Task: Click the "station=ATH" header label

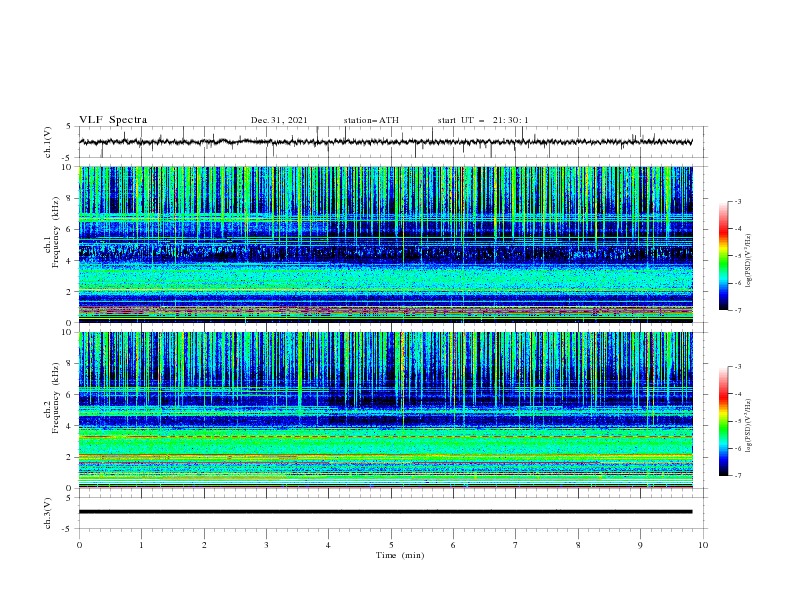Action: click(x=371, y=120)
